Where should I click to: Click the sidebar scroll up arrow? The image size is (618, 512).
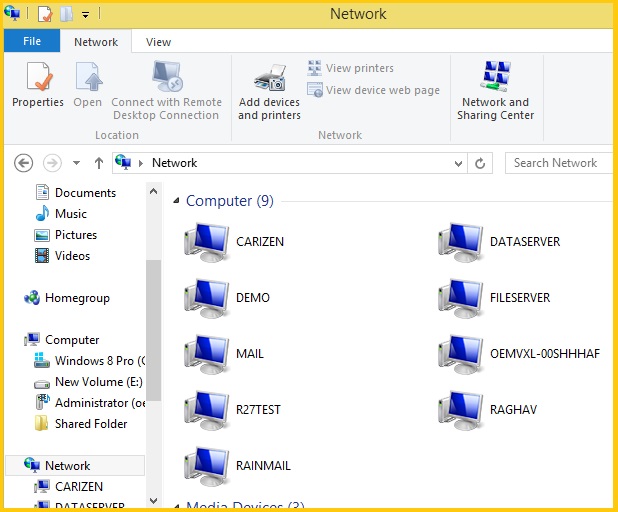click(153, 192)
